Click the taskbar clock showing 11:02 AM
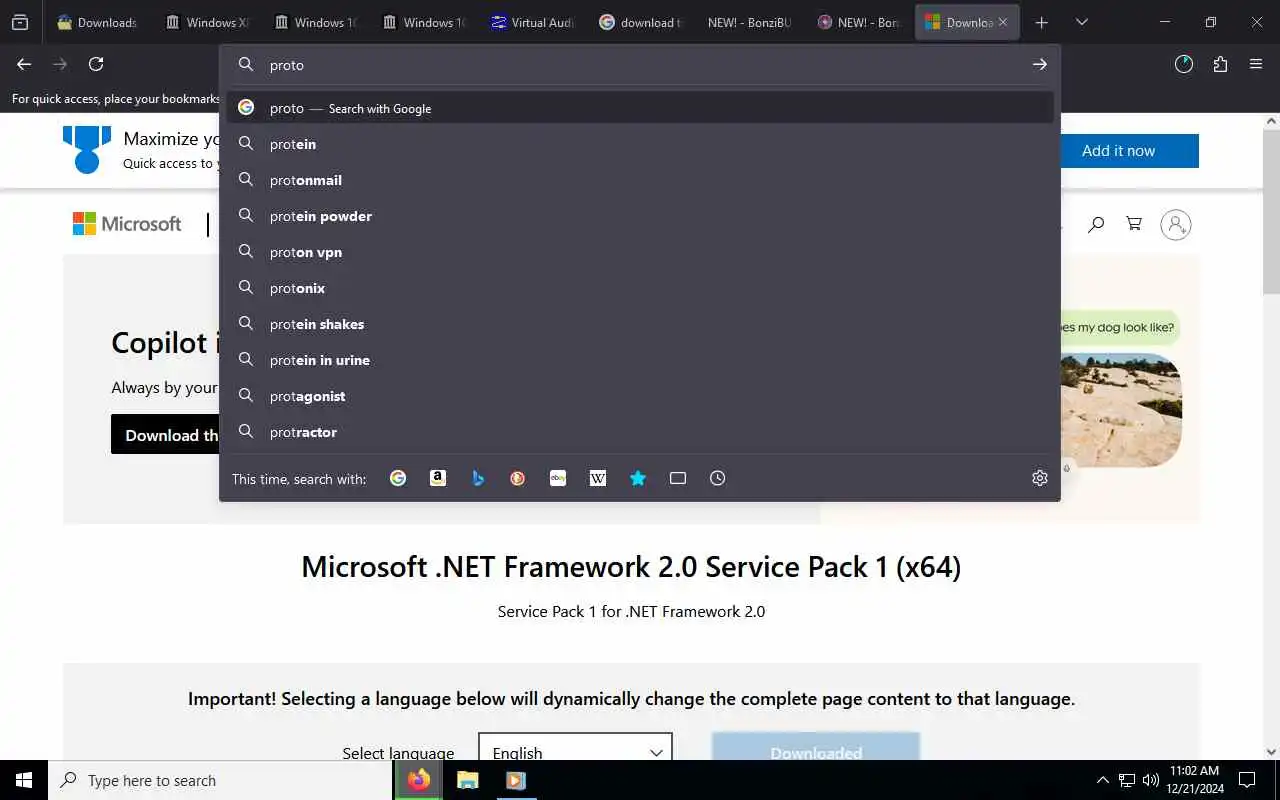1280x800 pixels. point(1194,780)
